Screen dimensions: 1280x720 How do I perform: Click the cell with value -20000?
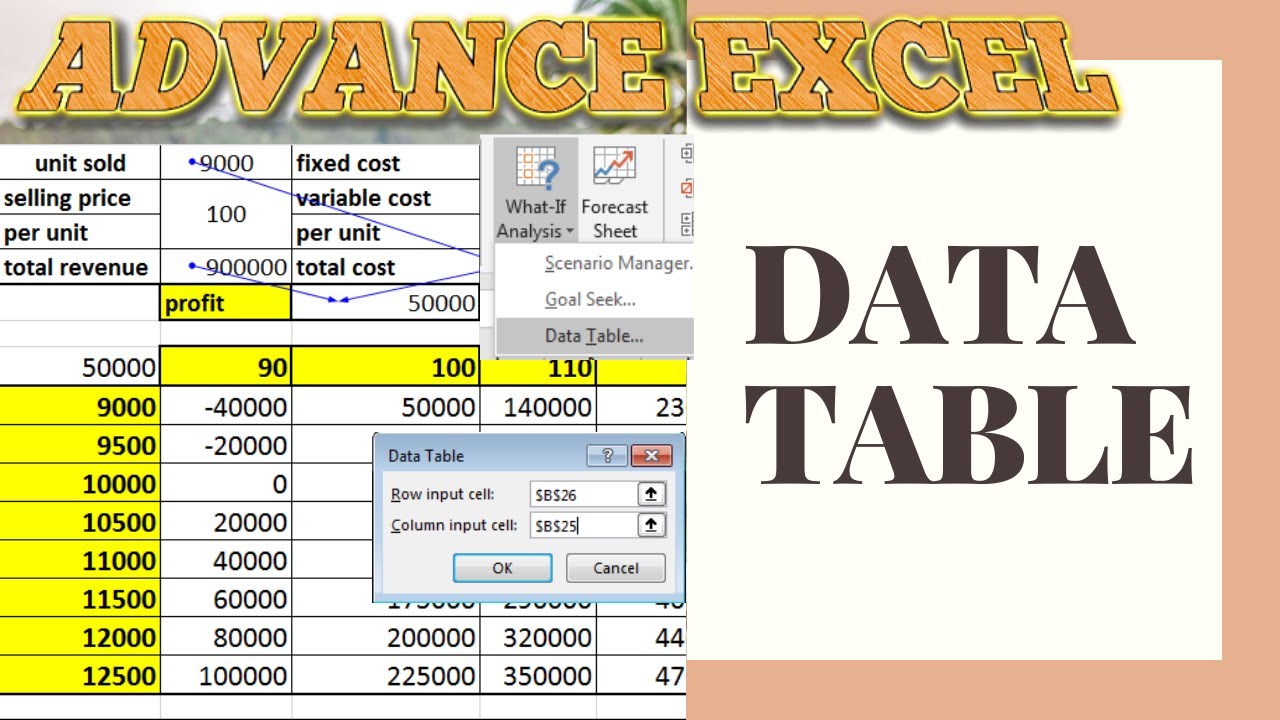226,445
